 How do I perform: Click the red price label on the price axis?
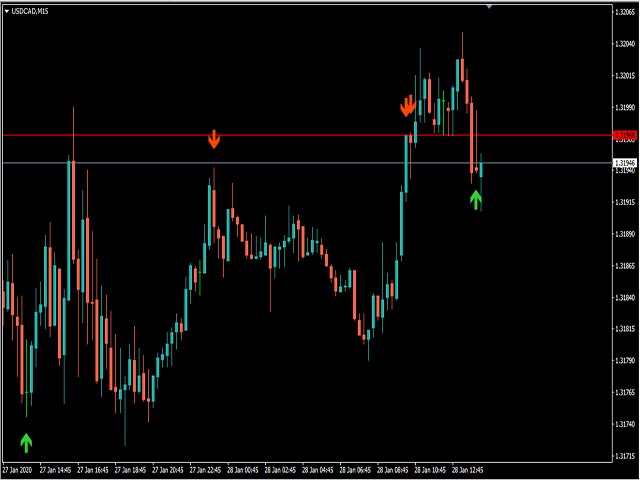tap(625, 135)
